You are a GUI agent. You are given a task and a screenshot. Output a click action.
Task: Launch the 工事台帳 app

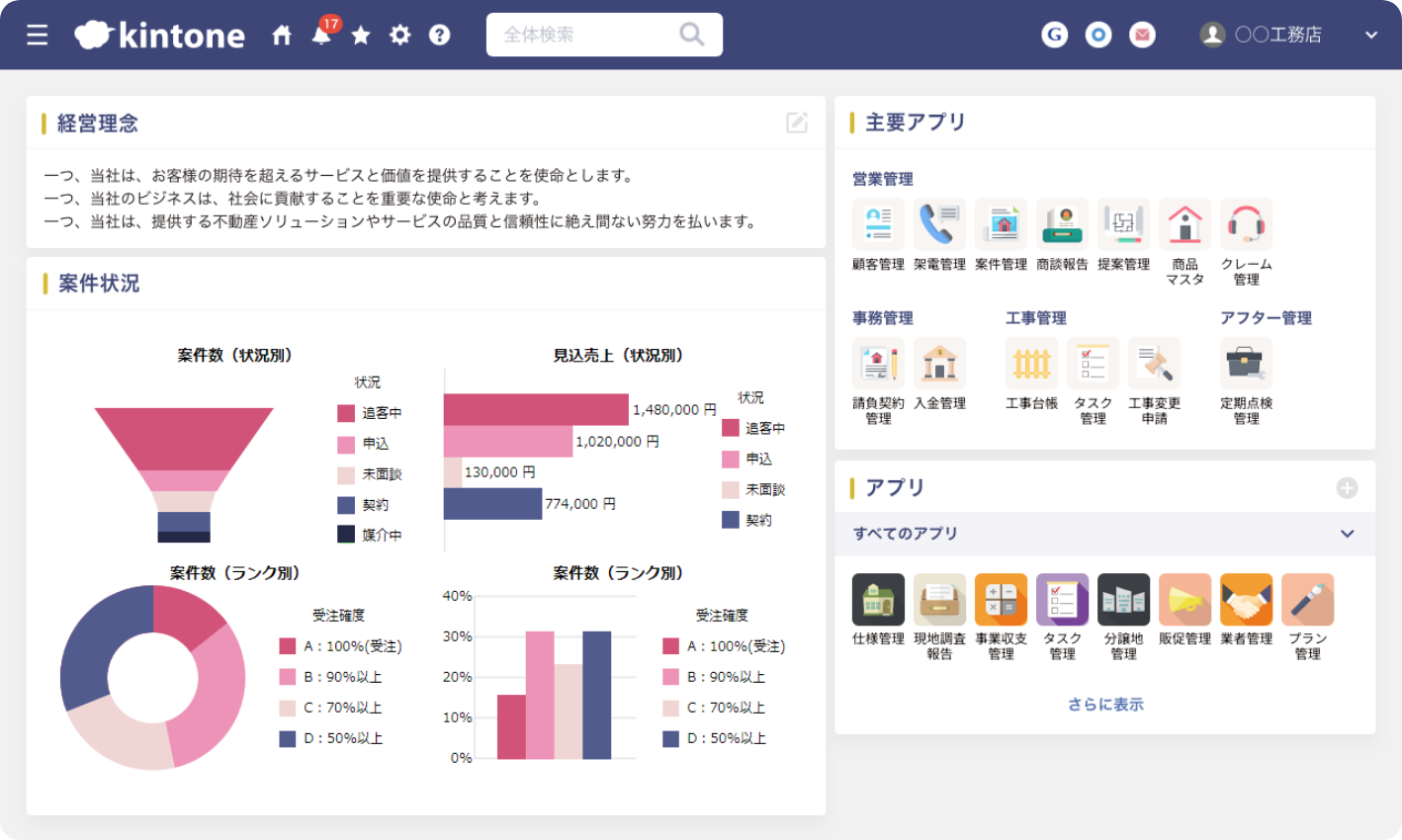pyautogui.click(x=1031, y=364)
